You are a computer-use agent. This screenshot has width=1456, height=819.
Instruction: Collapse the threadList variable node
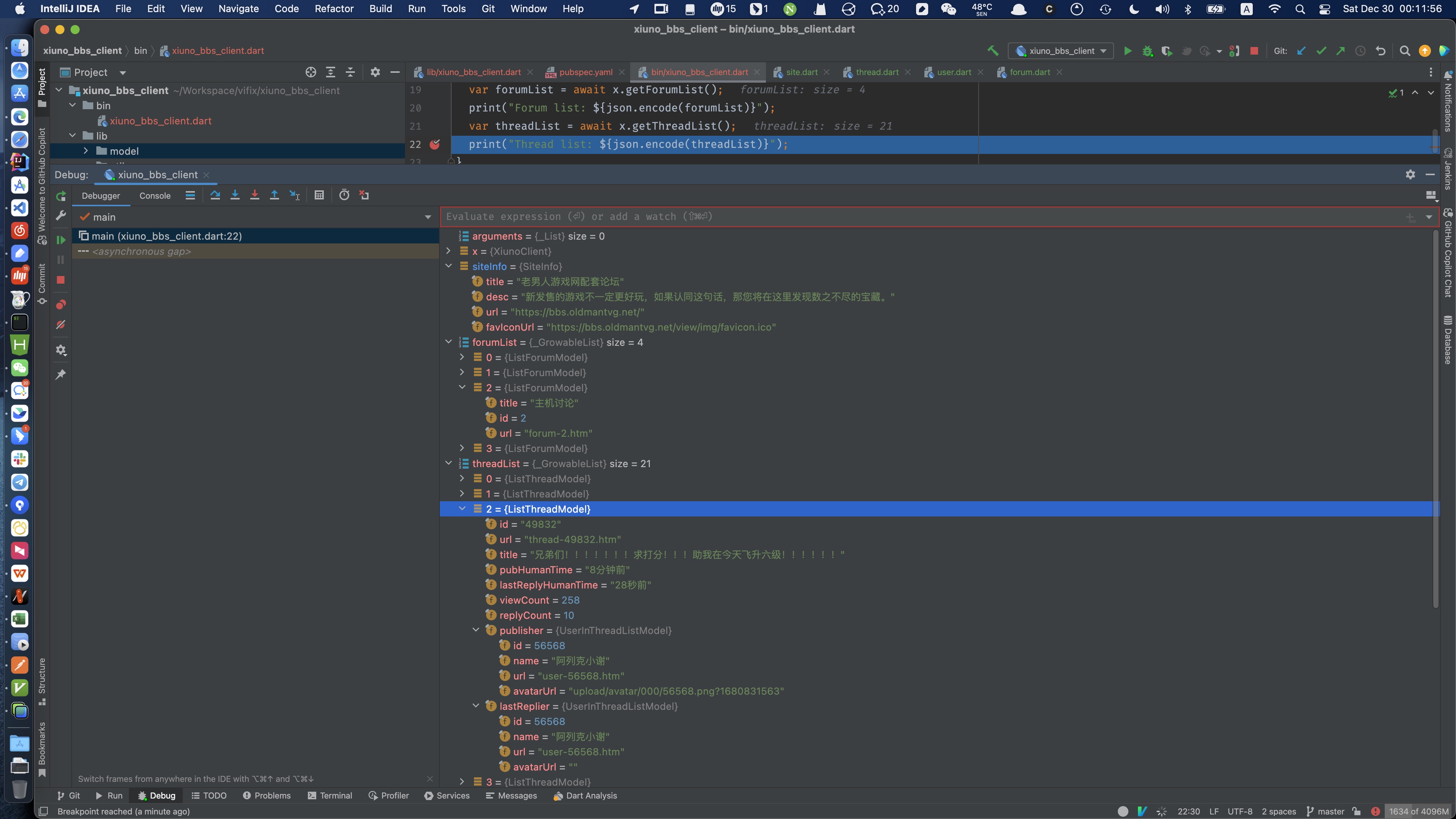coord(448,463)
